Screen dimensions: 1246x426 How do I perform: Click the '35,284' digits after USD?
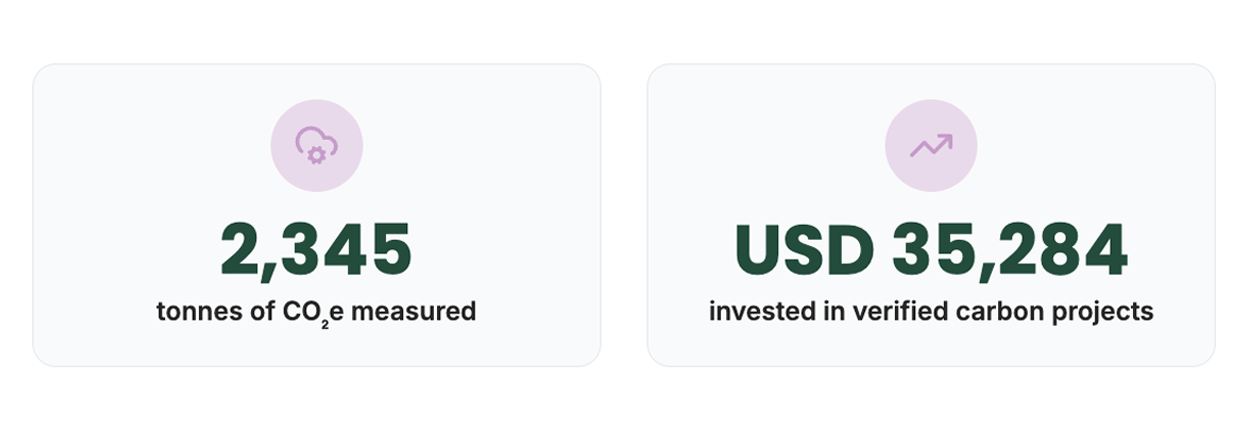coord(1009,250)
